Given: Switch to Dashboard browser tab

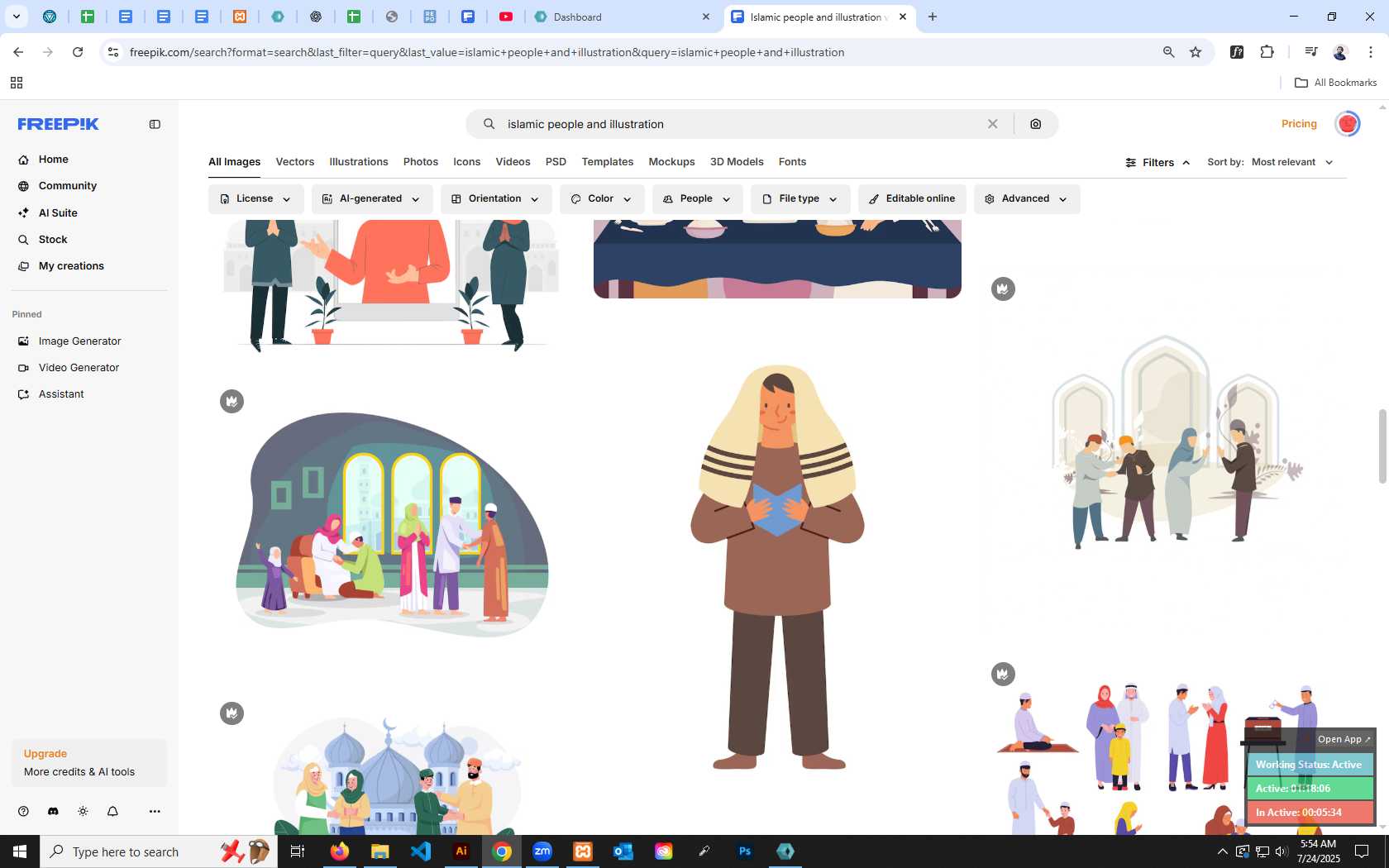Looking at the screenshot, I should 620,17.
